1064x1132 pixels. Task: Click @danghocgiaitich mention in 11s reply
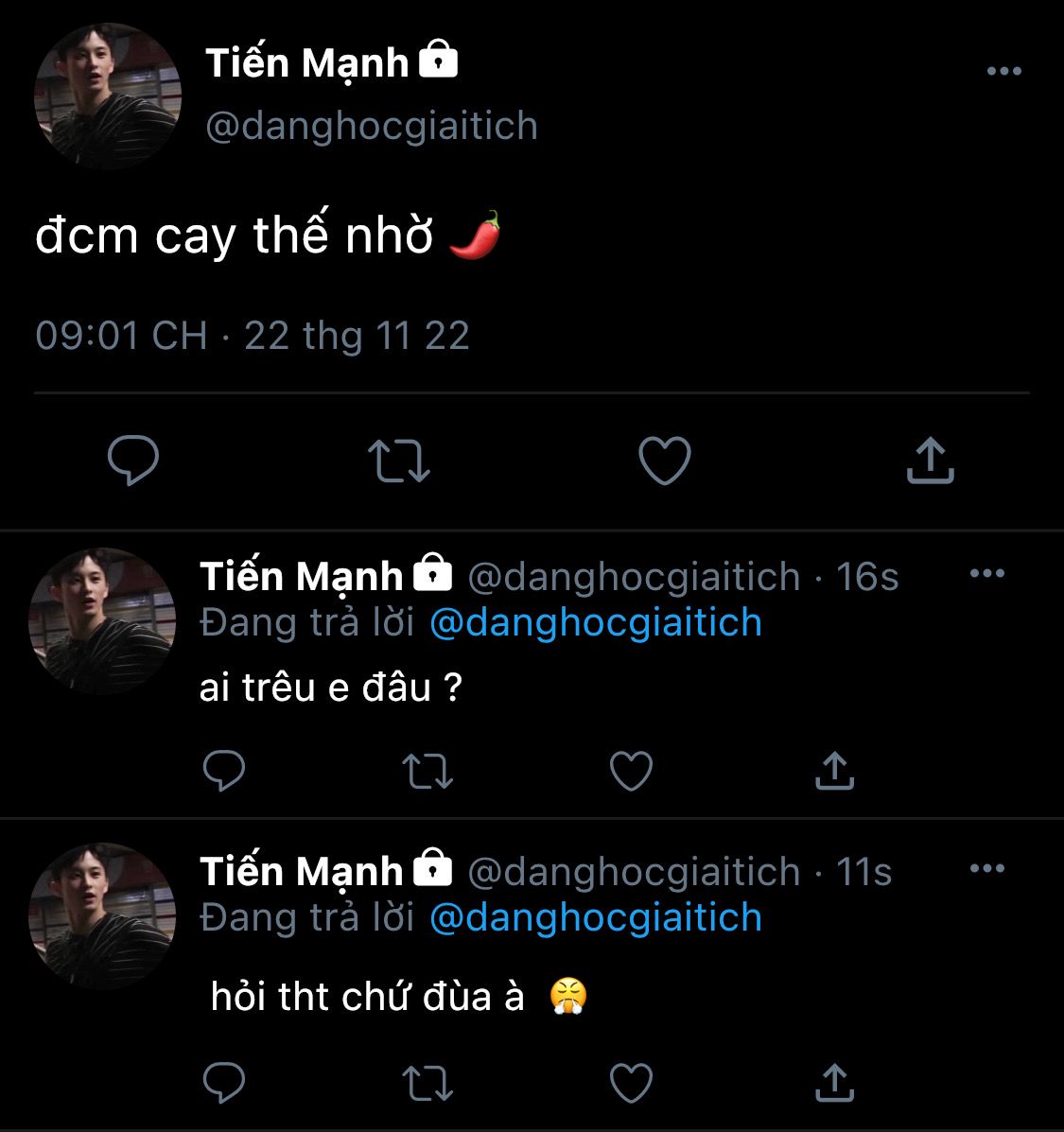pyautogui.click(x=596, y=918)
